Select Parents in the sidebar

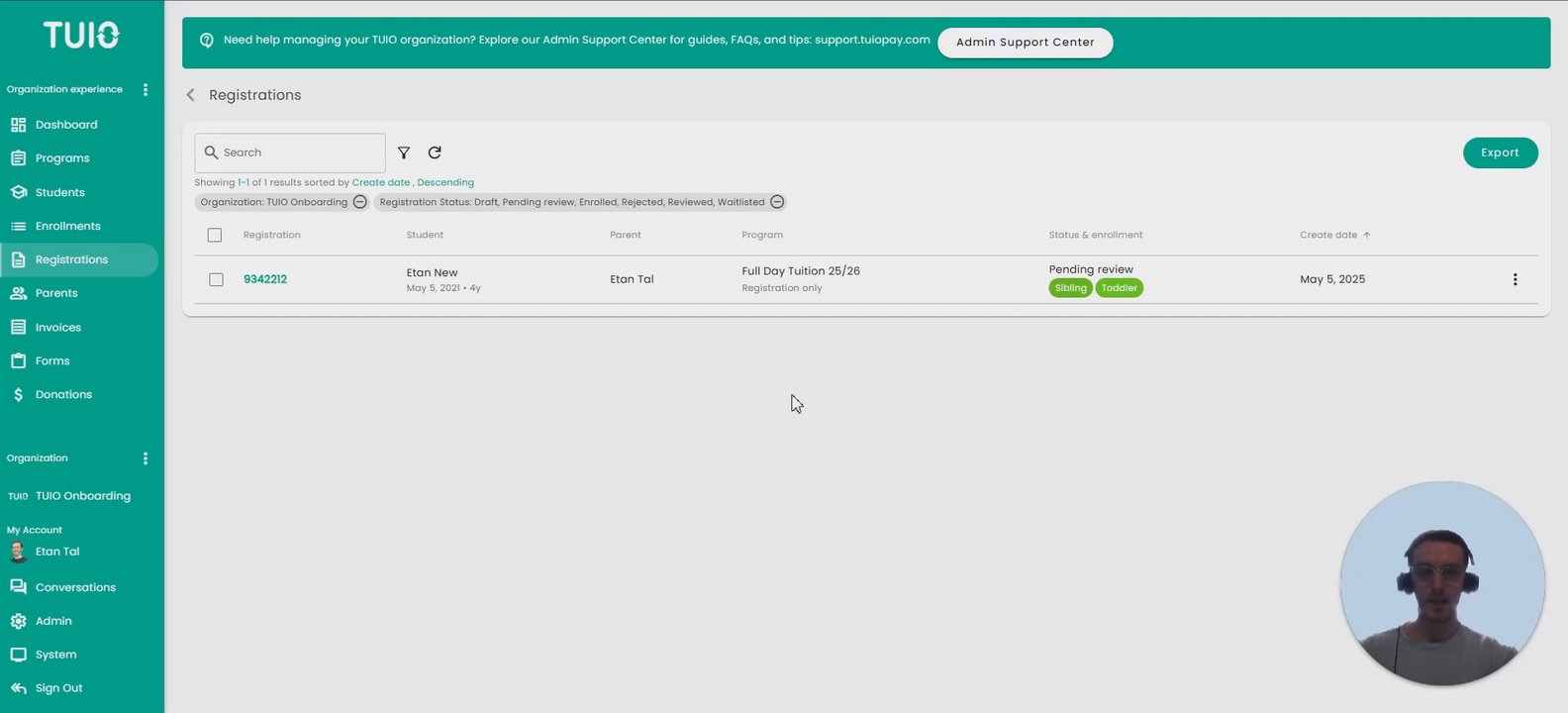click(56, 293)
